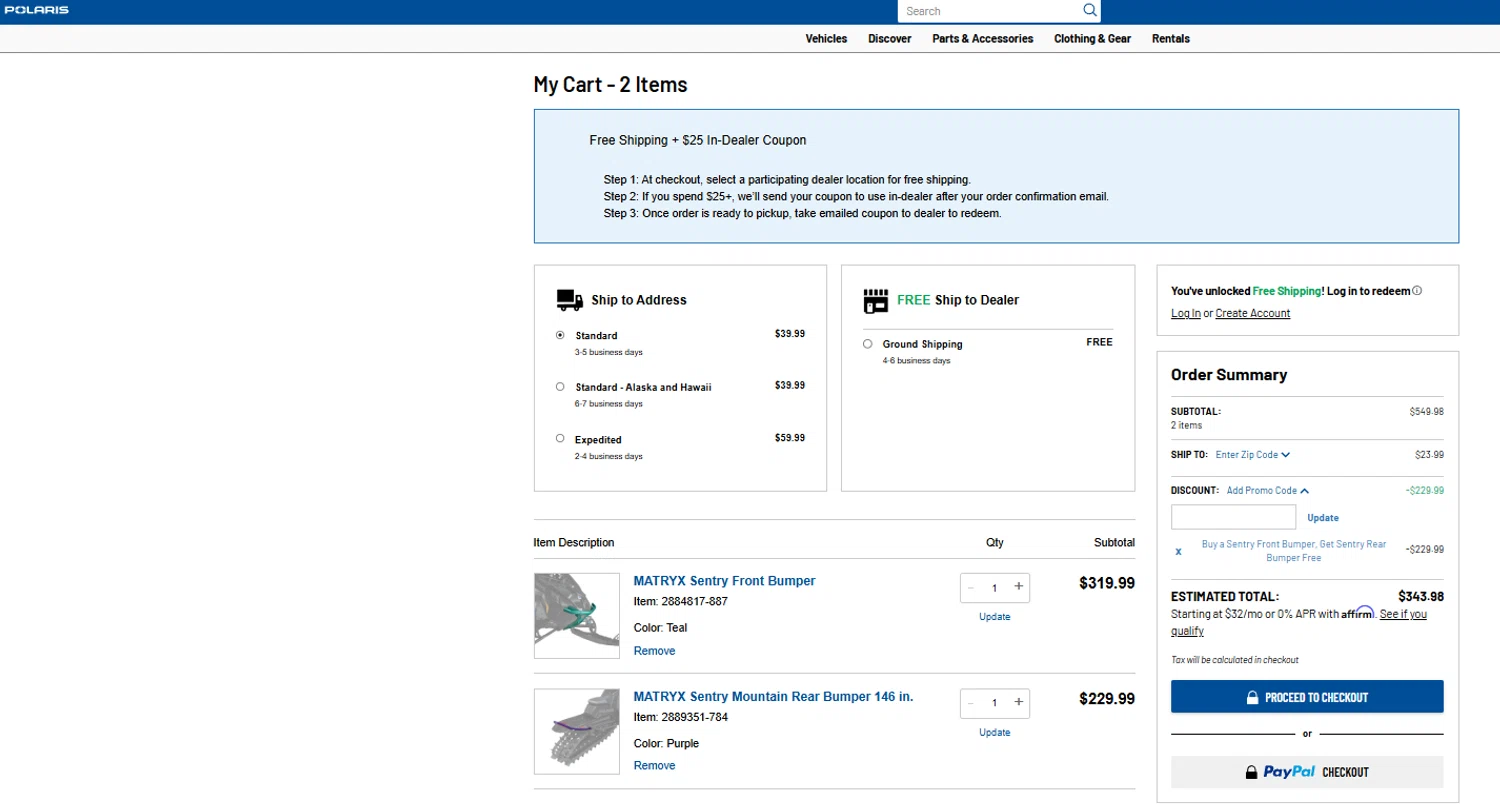Click PayPal Checkout button
This screenshot has height=809, width=1500.
pyautogui.click(x=1307, y=772)
